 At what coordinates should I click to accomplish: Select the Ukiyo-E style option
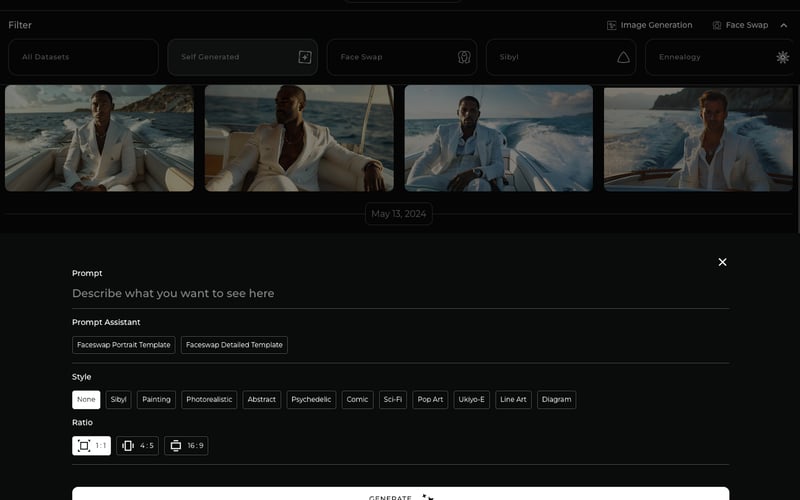(471, 399)
